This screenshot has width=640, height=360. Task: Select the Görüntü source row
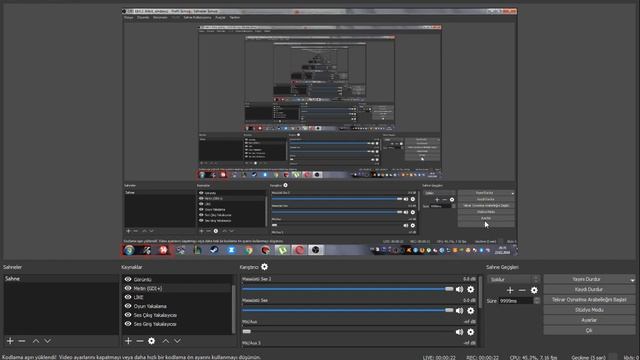pyautogui.click(x=177, y=280)
